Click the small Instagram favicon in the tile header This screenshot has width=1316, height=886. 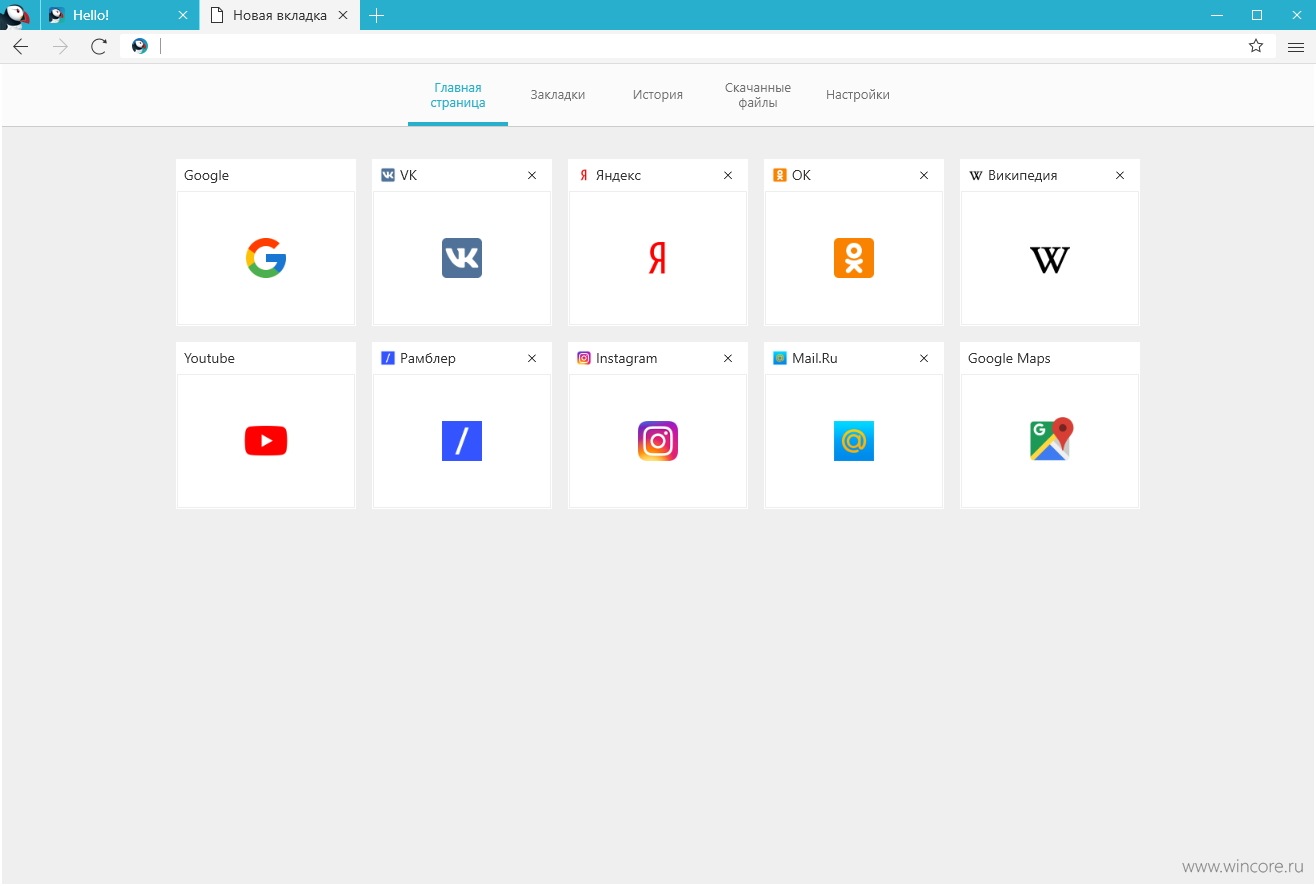pos(584,358)
